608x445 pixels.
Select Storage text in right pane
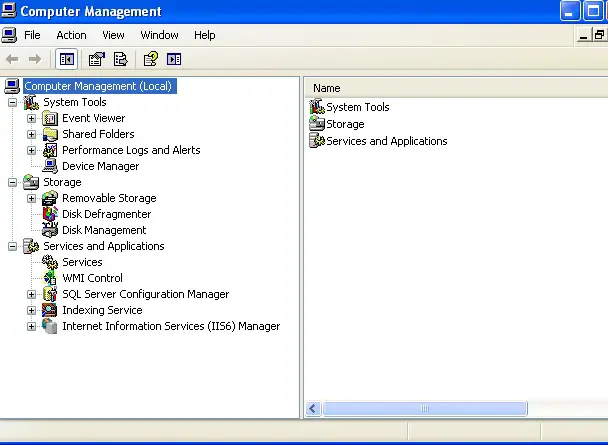click(345, 124)
